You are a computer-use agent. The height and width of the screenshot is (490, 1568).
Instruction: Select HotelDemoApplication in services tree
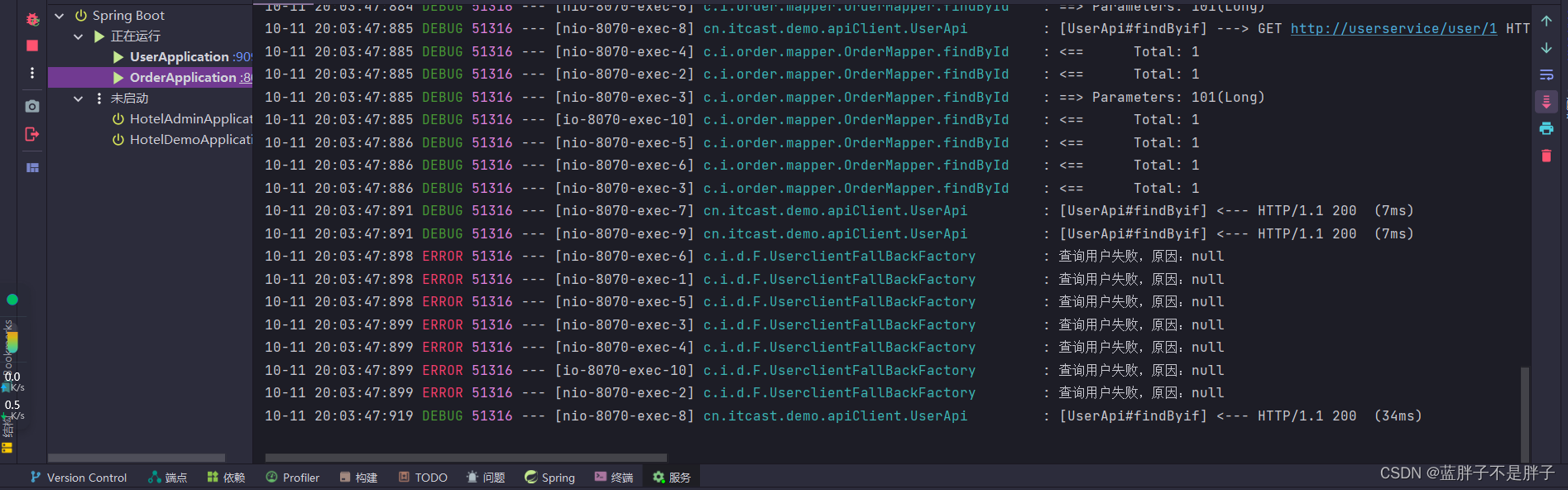click(x=191, y=140)
